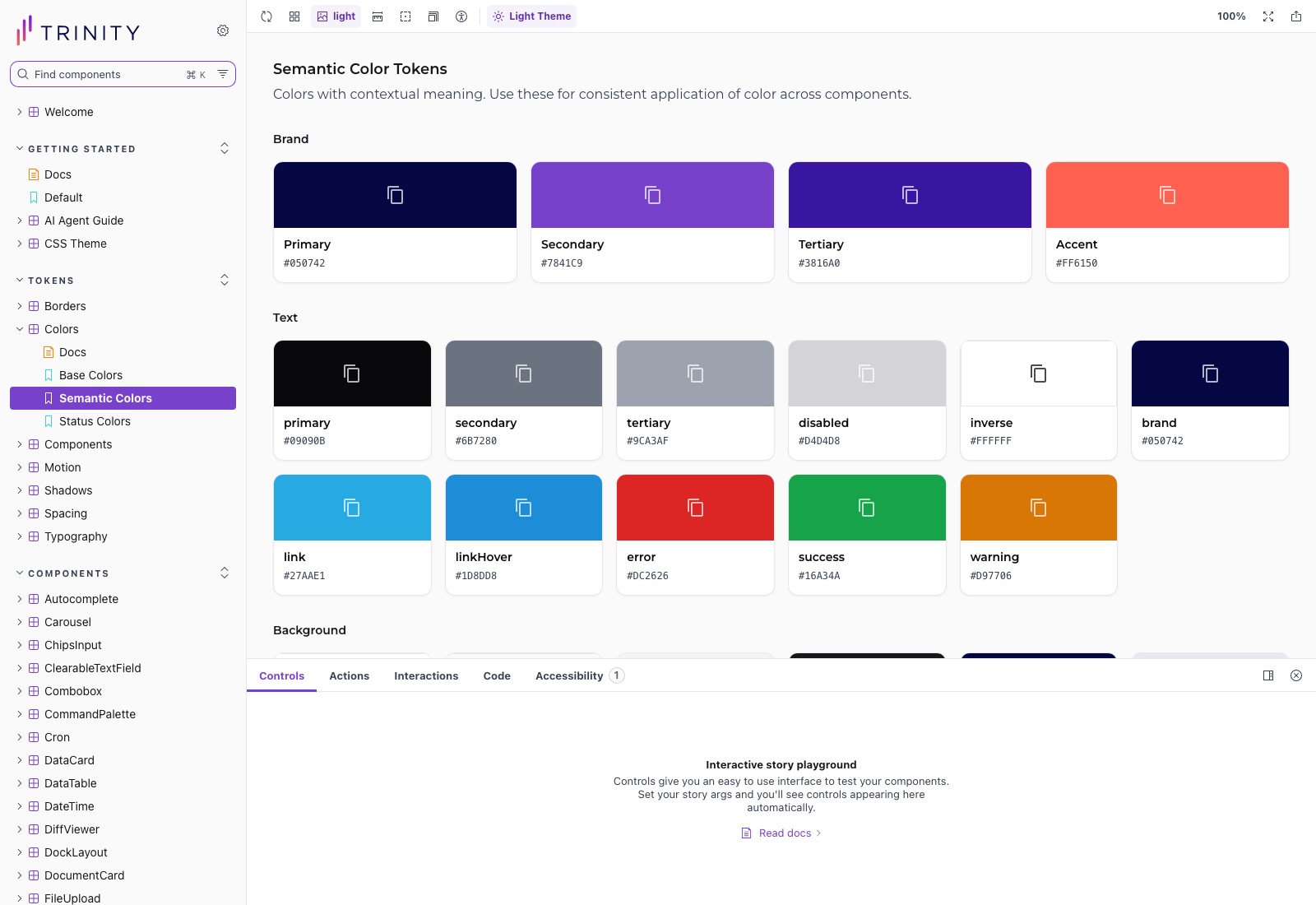Copy the text tertiary #9CA3AF icon
The image size is (1316, 905).
[x=696, y=374]
